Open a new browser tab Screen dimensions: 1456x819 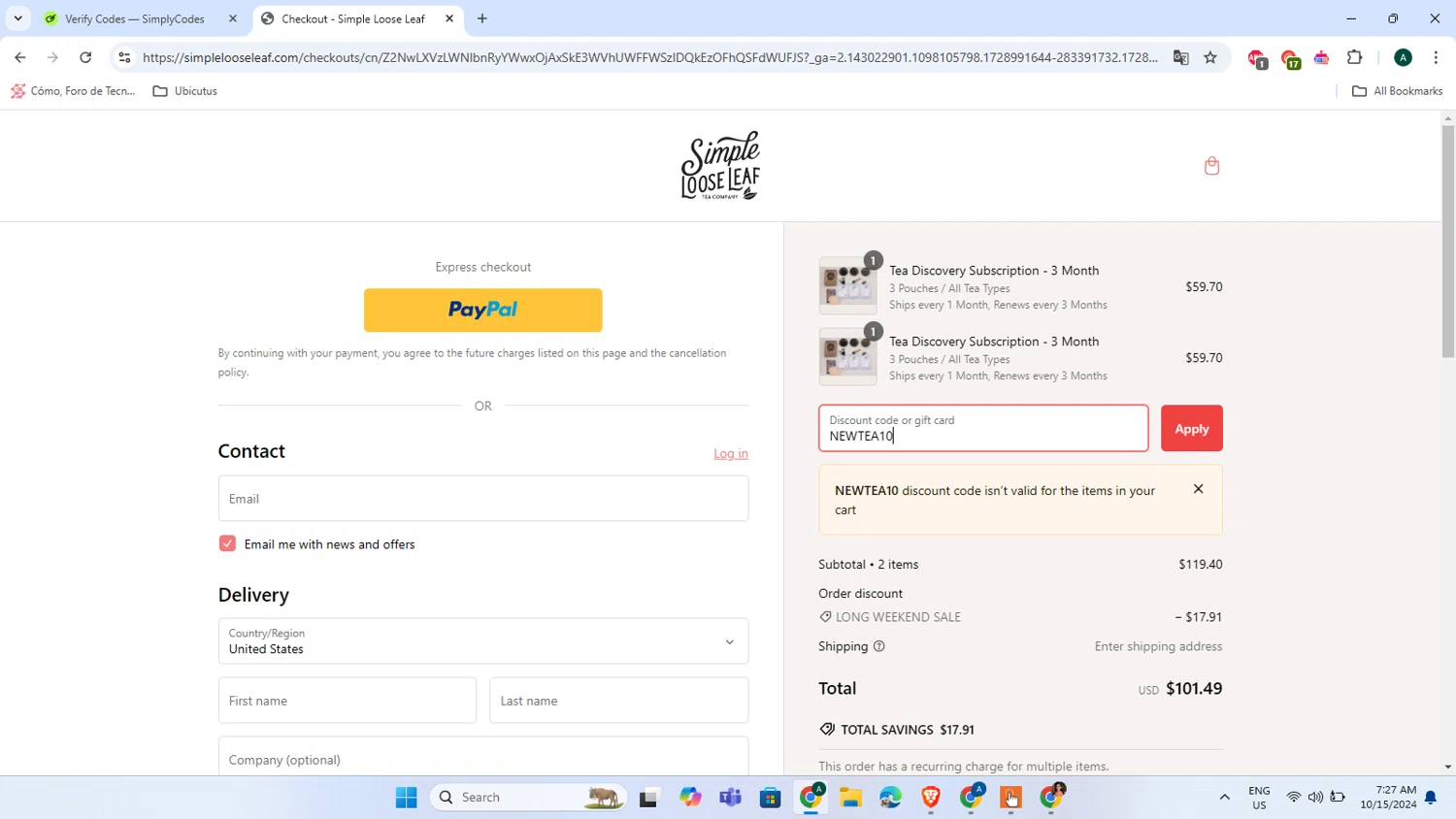(482, 18)
